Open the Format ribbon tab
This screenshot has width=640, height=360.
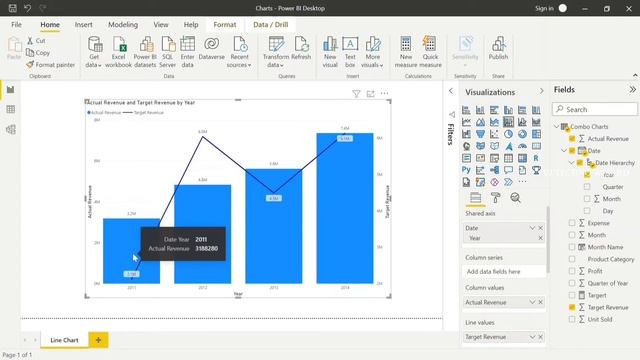(x=224, y=24)
